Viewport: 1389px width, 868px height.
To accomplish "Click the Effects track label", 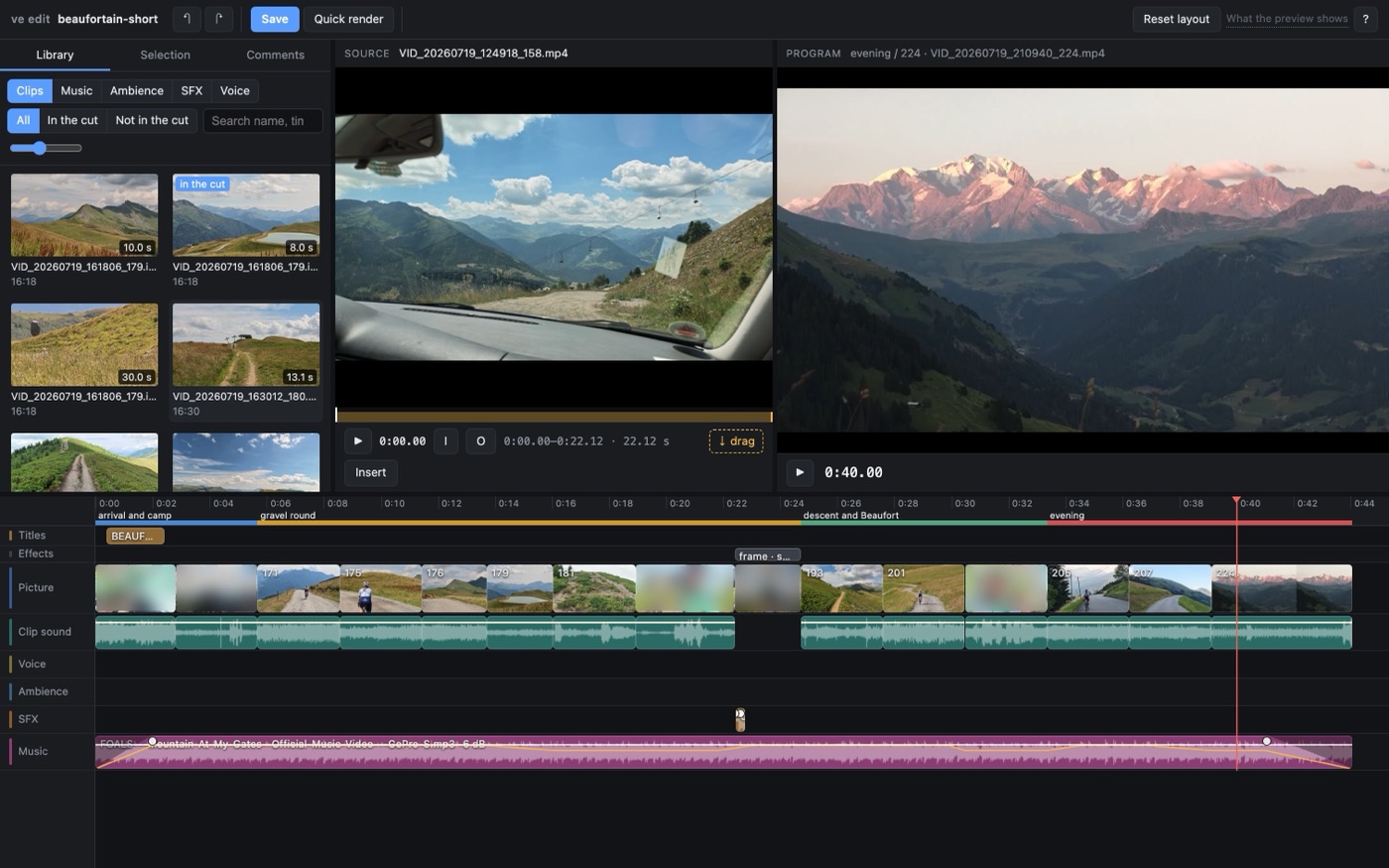I will 36,554.
